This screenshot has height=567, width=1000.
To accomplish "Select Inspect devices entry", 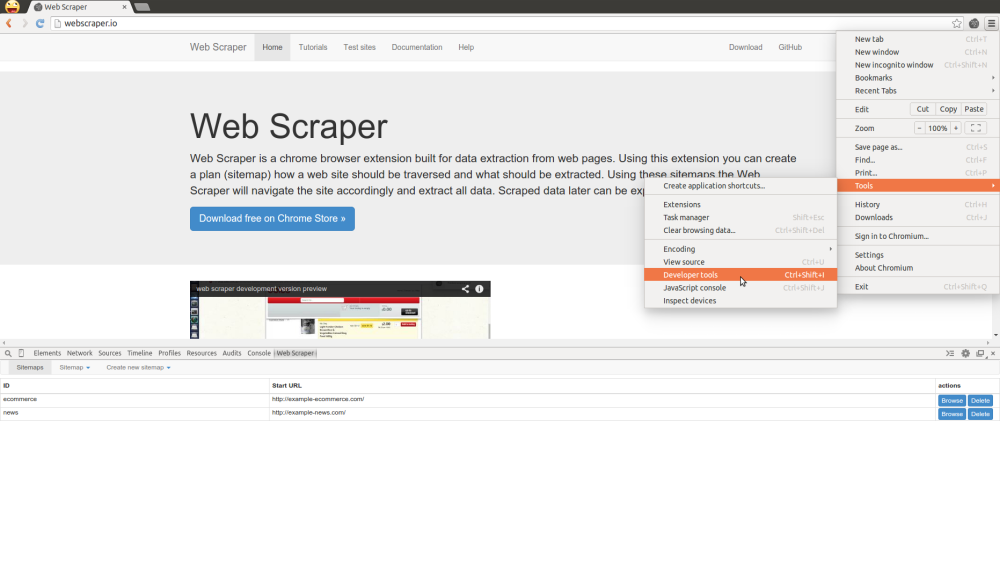I will click(740, 301).
